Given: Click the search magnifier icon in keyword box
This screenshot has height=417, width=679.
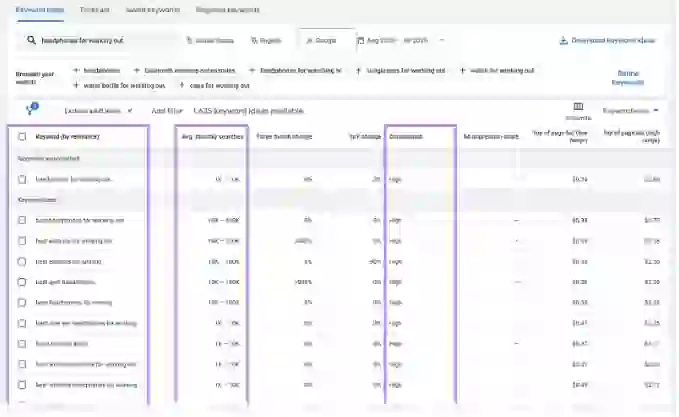Looking at the screenshot, I should (30, 41).
